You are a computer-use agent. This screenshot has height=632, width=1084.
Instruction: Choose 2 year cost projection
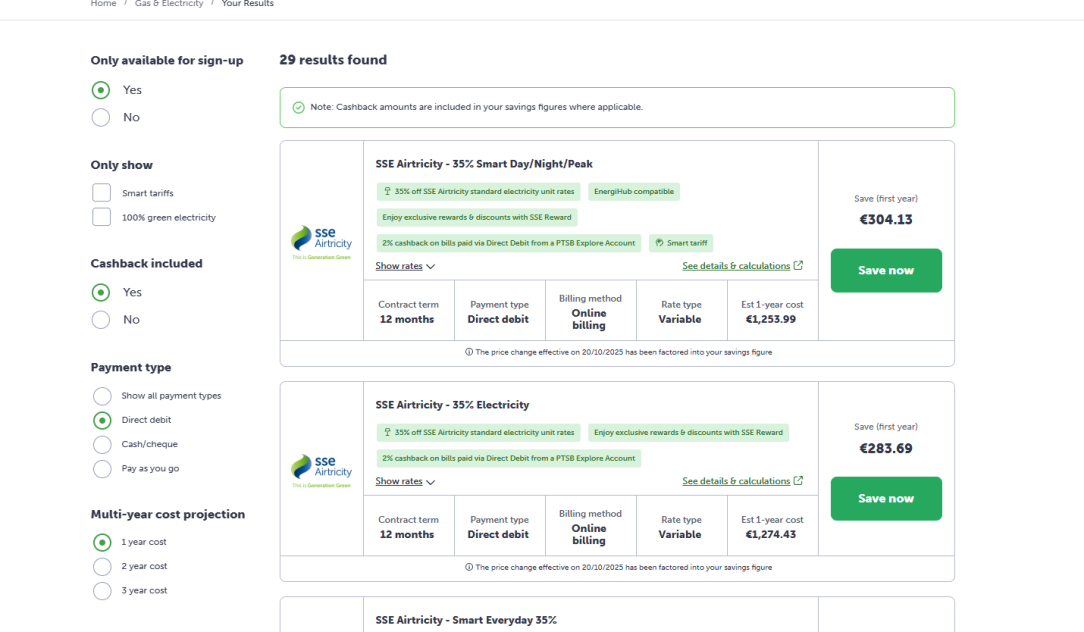point(102,566)
